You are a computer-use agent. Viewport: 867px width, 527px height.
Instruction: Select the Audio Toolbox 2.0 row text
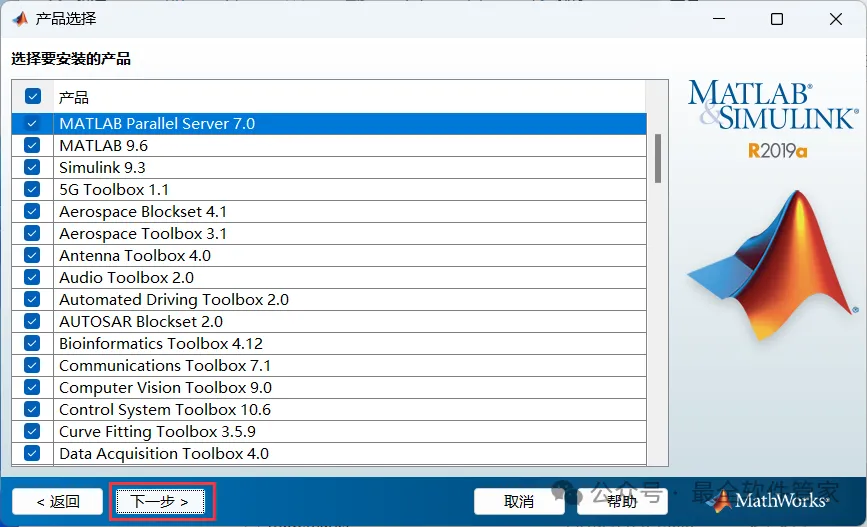pyautogui.click(x=127, y=277)
